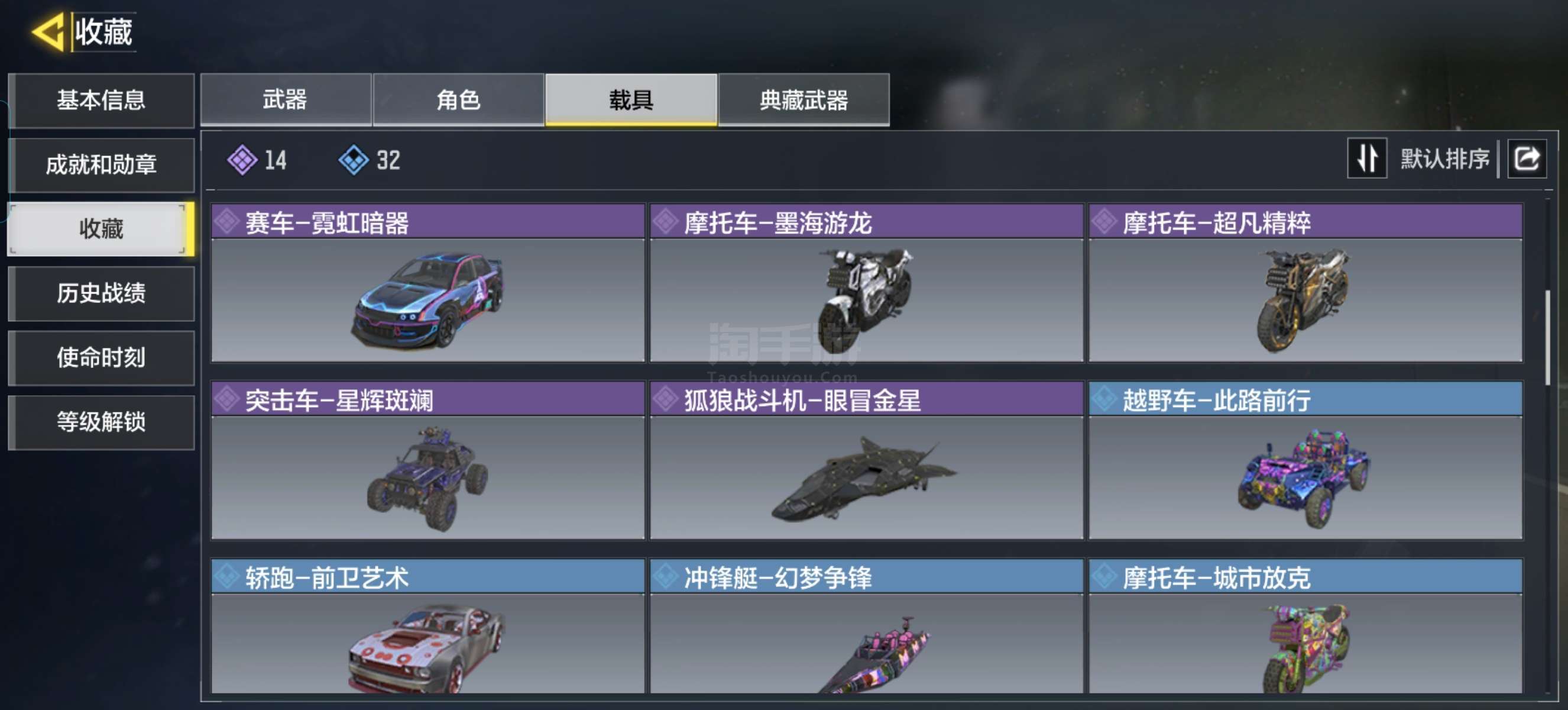Click the vehicle list vertical scrollbar
The image size is (1568, 710).
click(1548, 338)
